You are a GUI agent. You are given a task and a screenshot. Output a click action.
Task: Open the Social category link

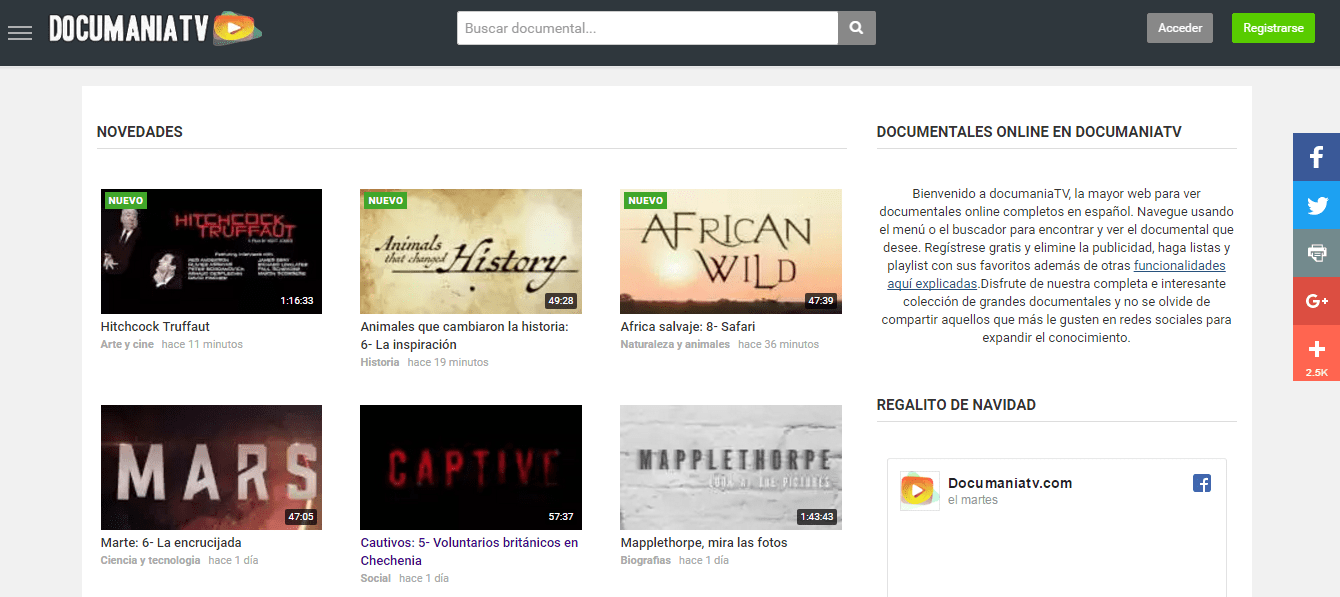pos(376,579)
